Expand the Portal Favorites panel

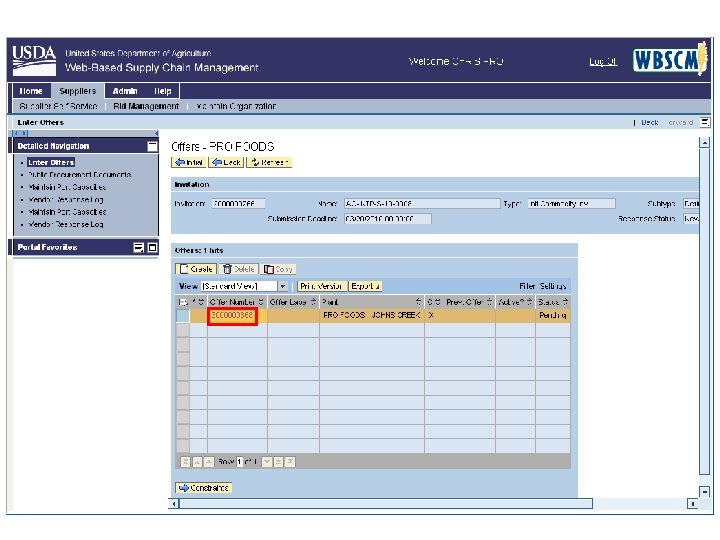tap(152, 248)
